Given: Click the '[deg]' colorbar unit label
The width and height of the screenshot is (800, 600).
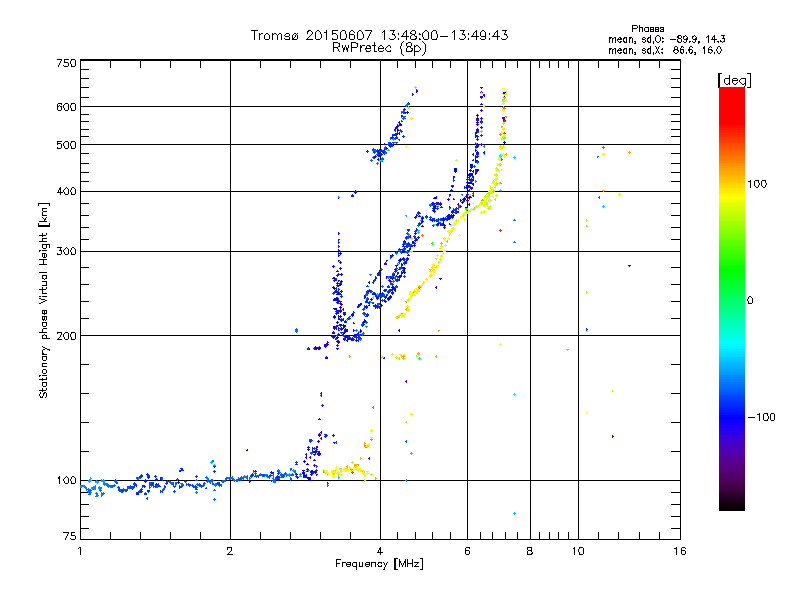Looking at the screenshot, I should coord(734,80).
